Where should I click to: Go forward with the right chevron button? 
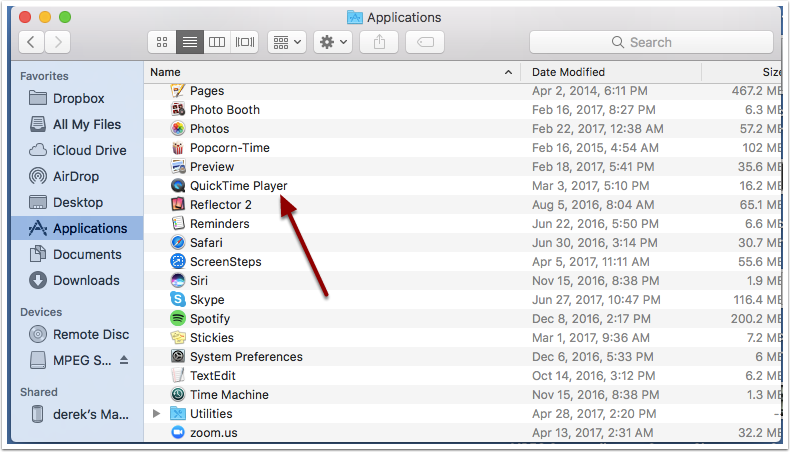pyautogui.click(x=57, y=42)
